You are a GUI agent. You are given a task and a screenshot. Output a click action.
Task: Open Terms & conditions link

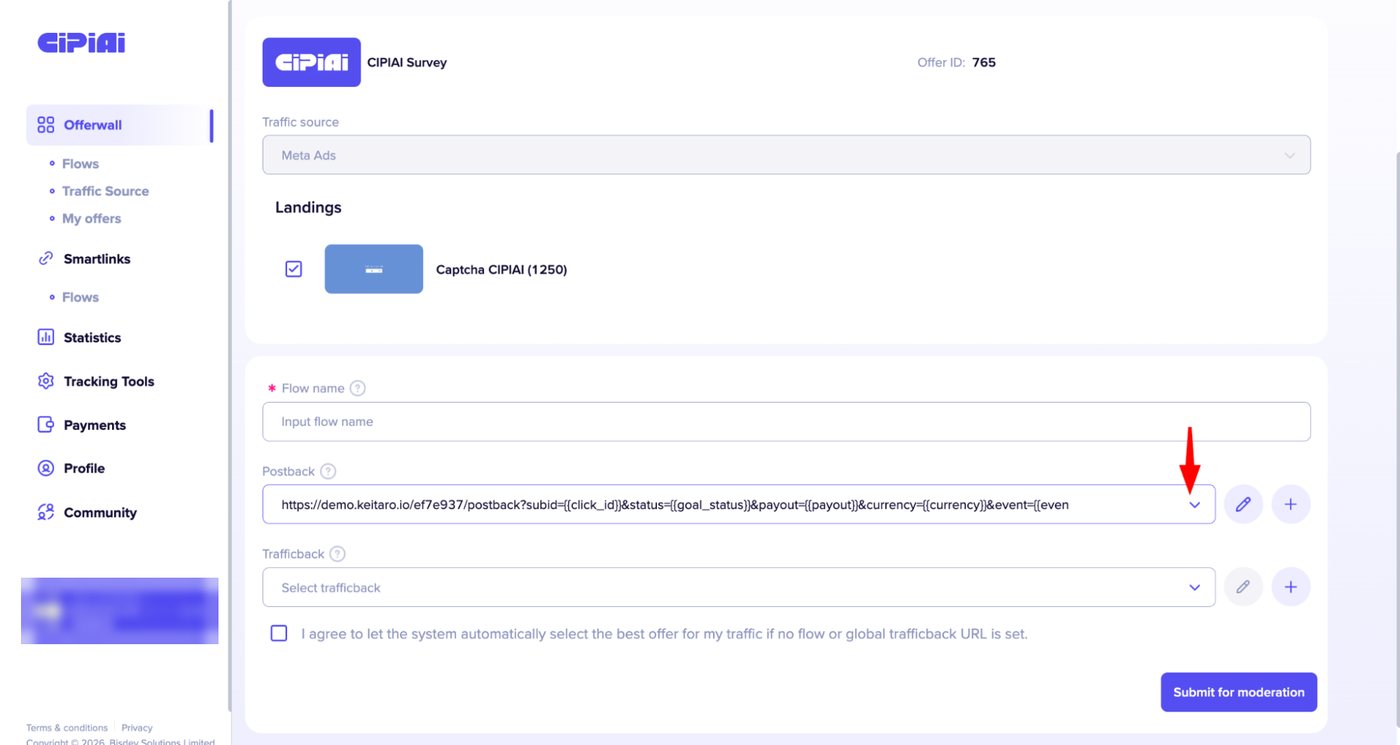(67, 728)
